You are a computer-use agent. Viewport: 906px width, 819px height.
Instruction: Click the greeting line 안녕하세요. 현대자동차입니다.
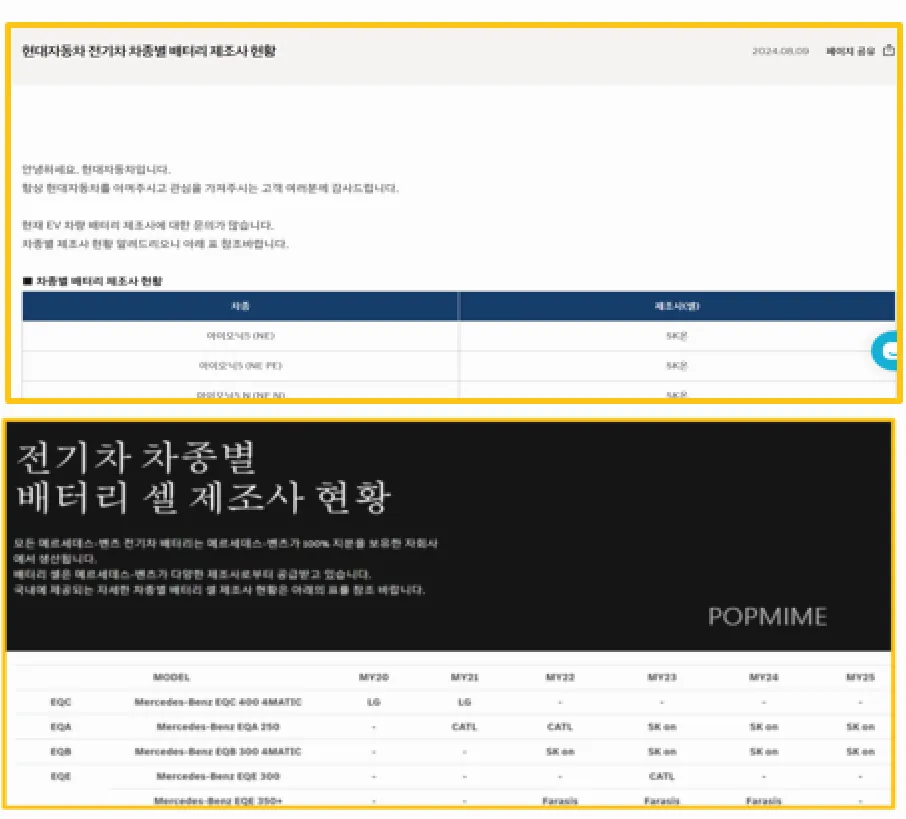pos(96,169)
